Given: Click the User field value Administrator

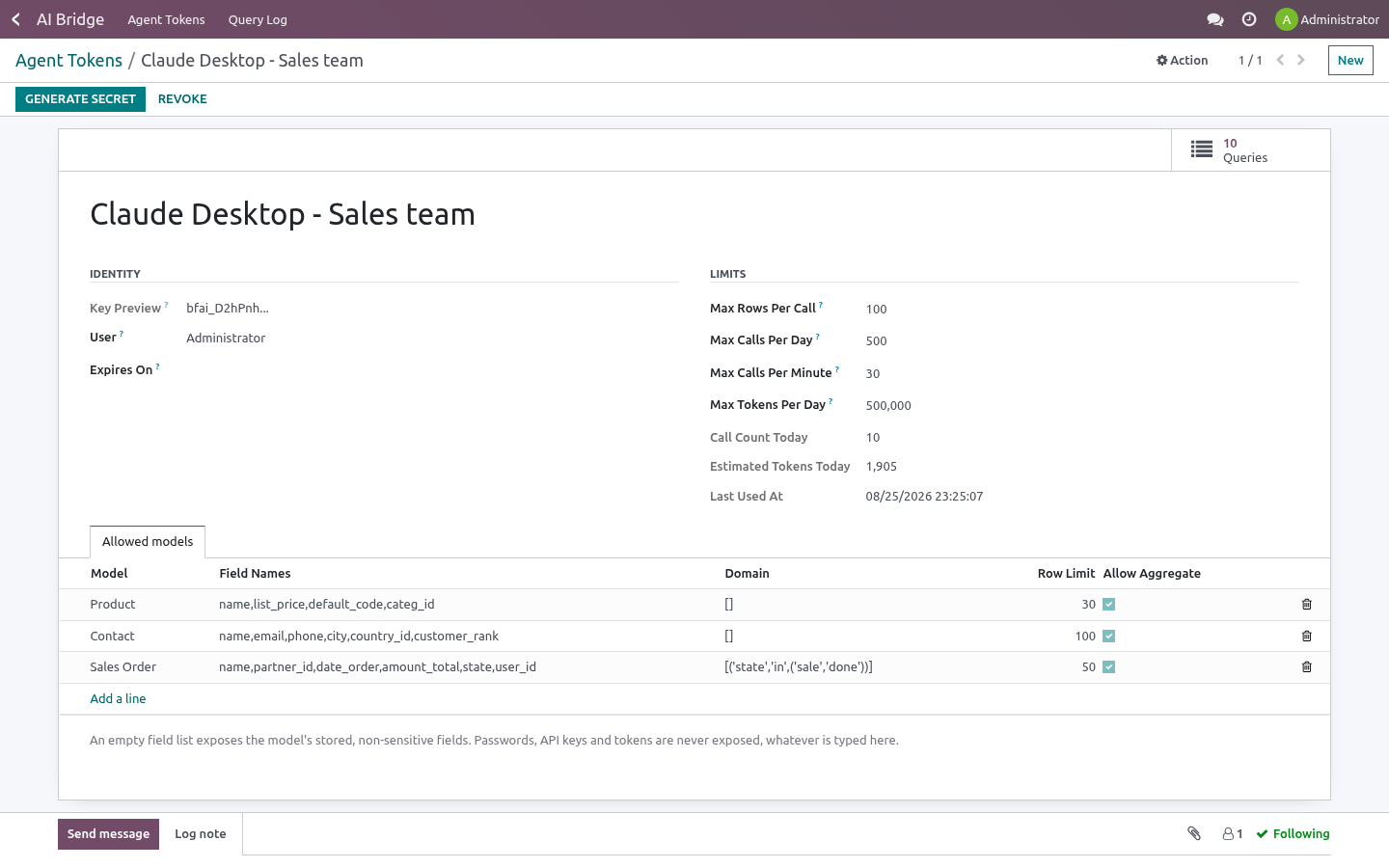Looking at the screenshot, I should click(x=226, y=339).
